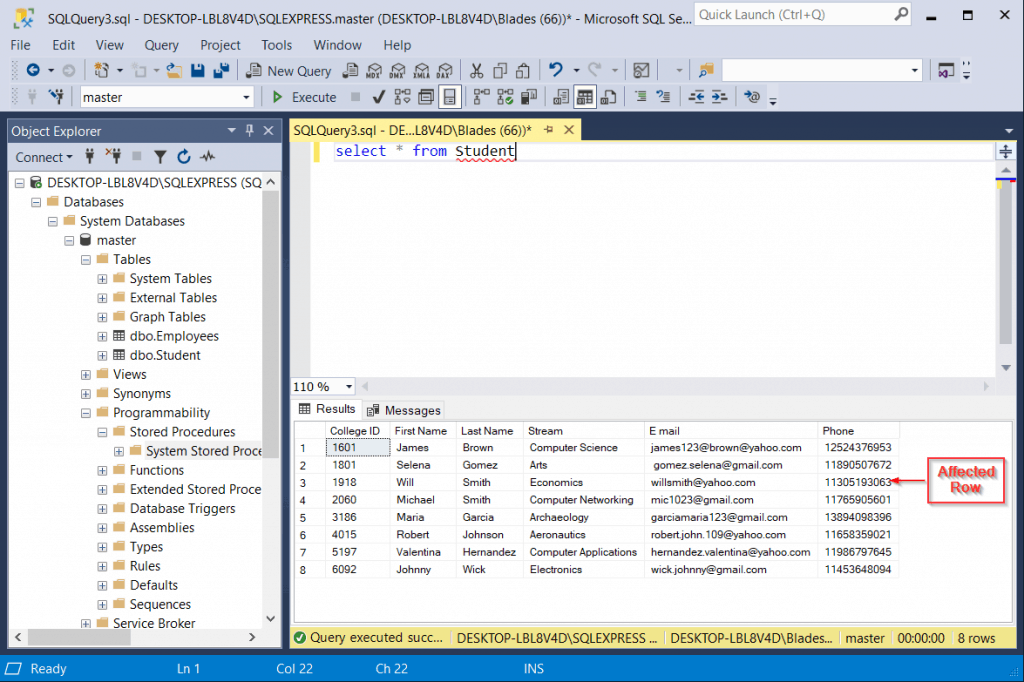Open Activity Monitor from Object Explorer toolbar
The width and height of the screenshot is (1024, 682).
207,156
